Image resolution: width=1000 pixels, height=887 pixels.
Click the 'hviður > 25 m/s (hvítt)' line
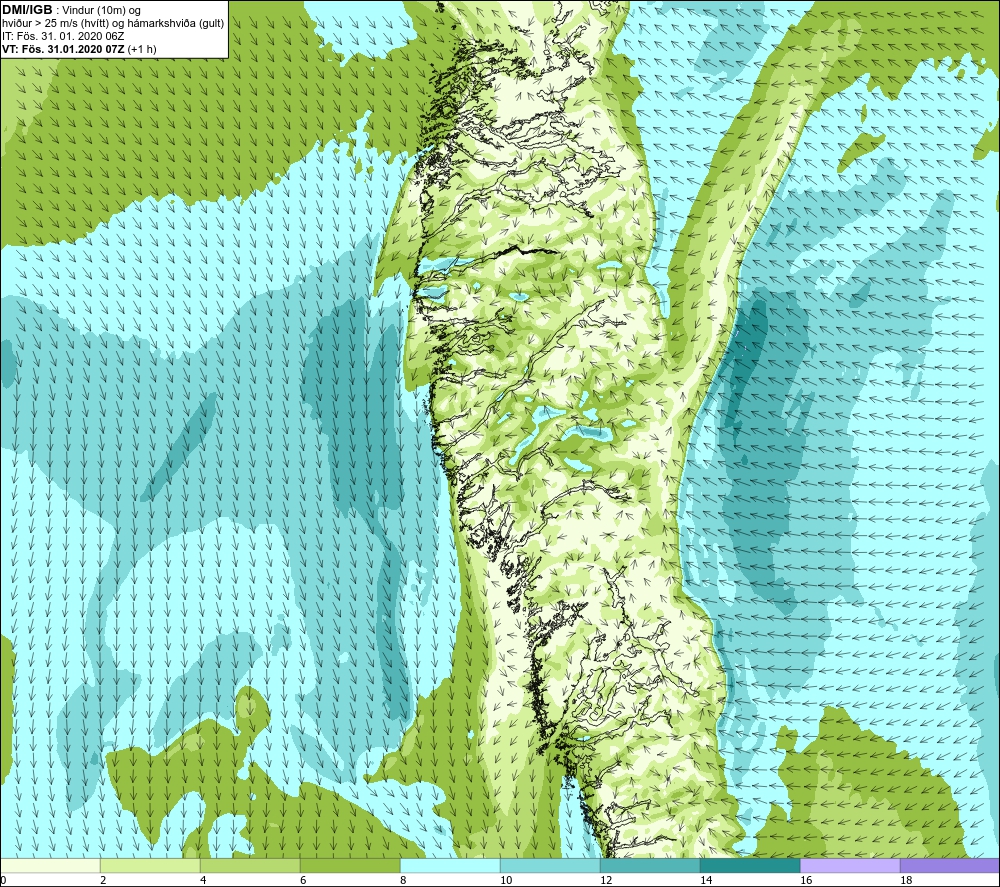57,24
